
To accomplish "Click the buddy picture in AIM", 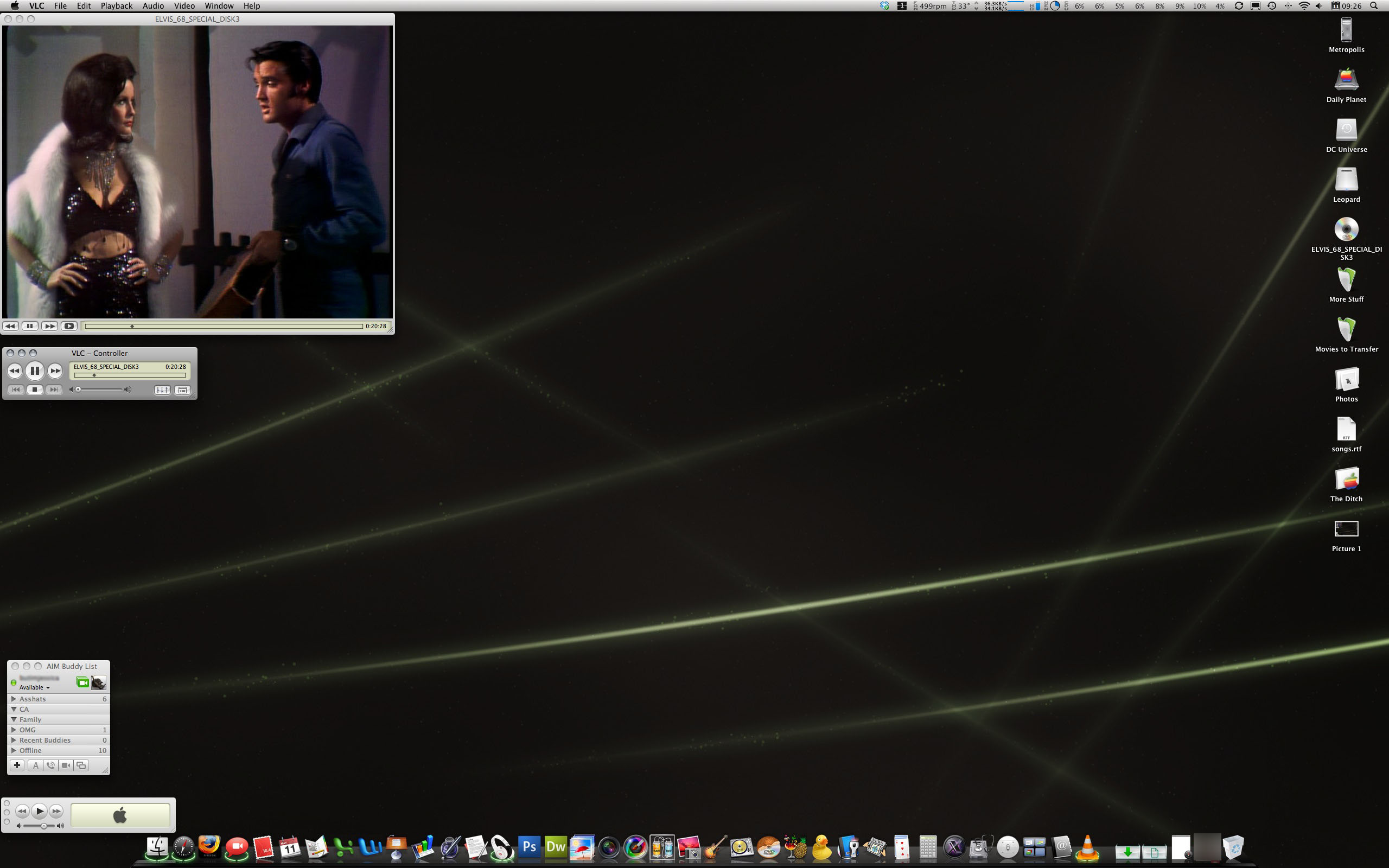I will pyautogui.click(x=99, y=682).
